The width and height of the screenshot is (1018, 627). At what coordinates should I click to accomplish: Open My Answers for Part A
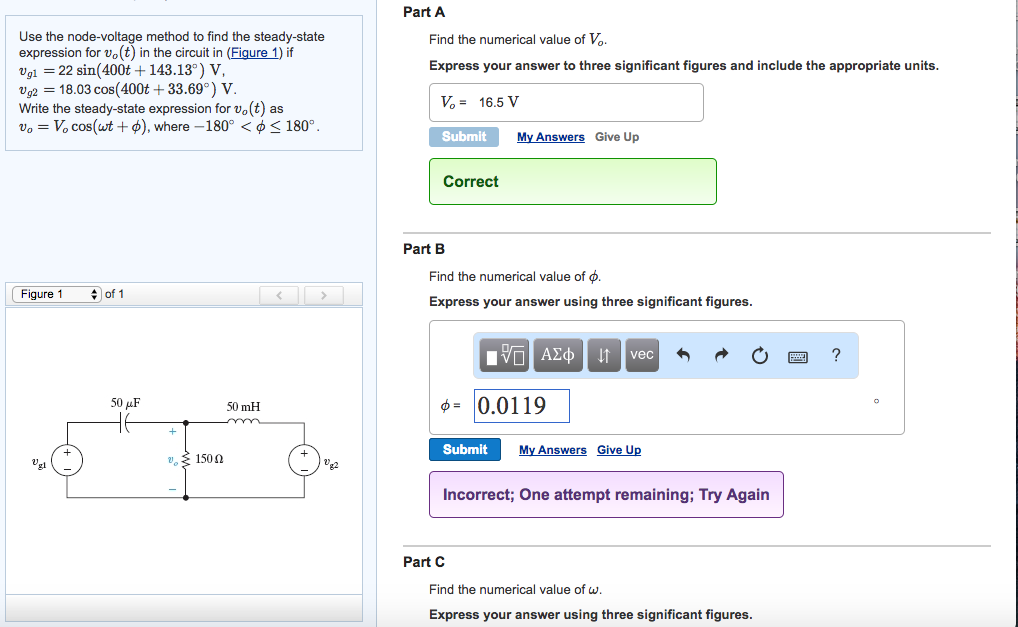click(552, 137)
